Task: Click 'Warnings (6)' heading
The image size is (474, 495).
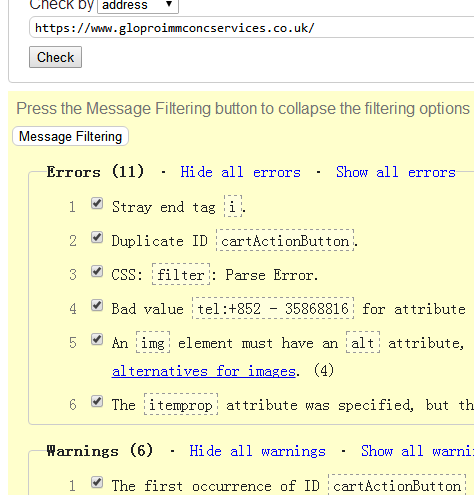Action: coord(99,451)
